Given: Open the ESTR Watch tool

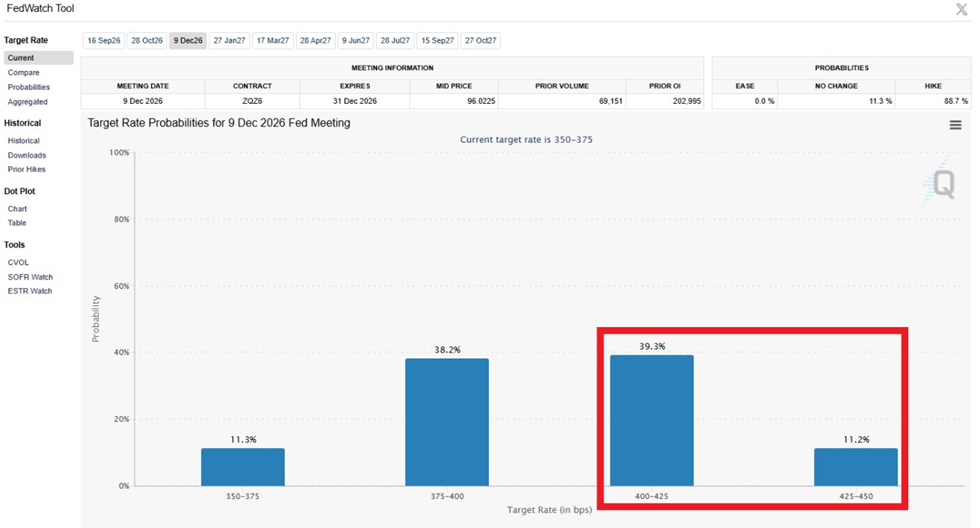Looking at the screenshot, I should click(30, 291).
